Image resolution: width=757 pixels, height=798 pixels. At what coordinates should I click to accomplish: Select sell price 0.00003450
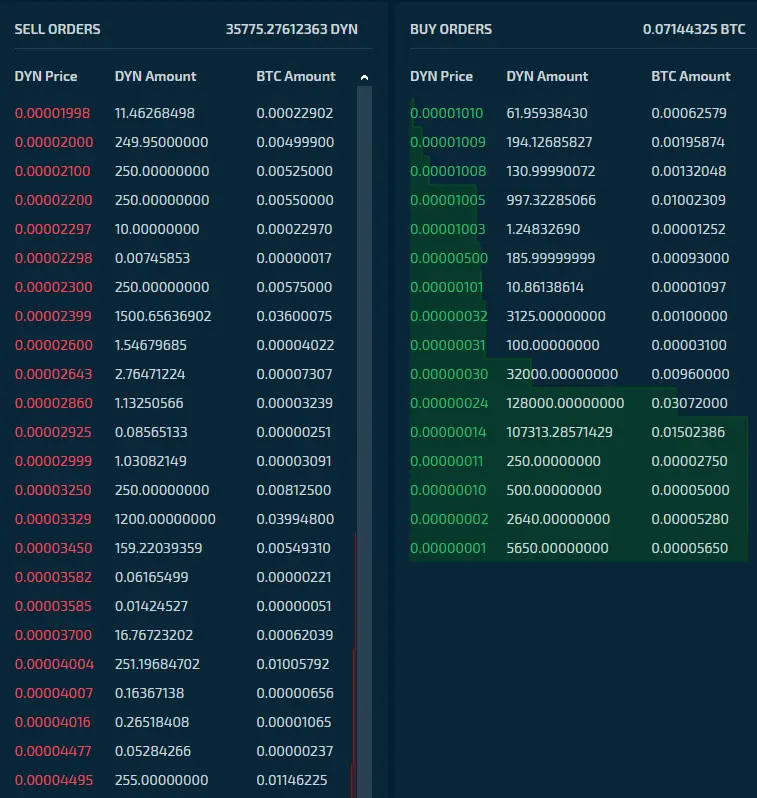[x=53, y=548]
